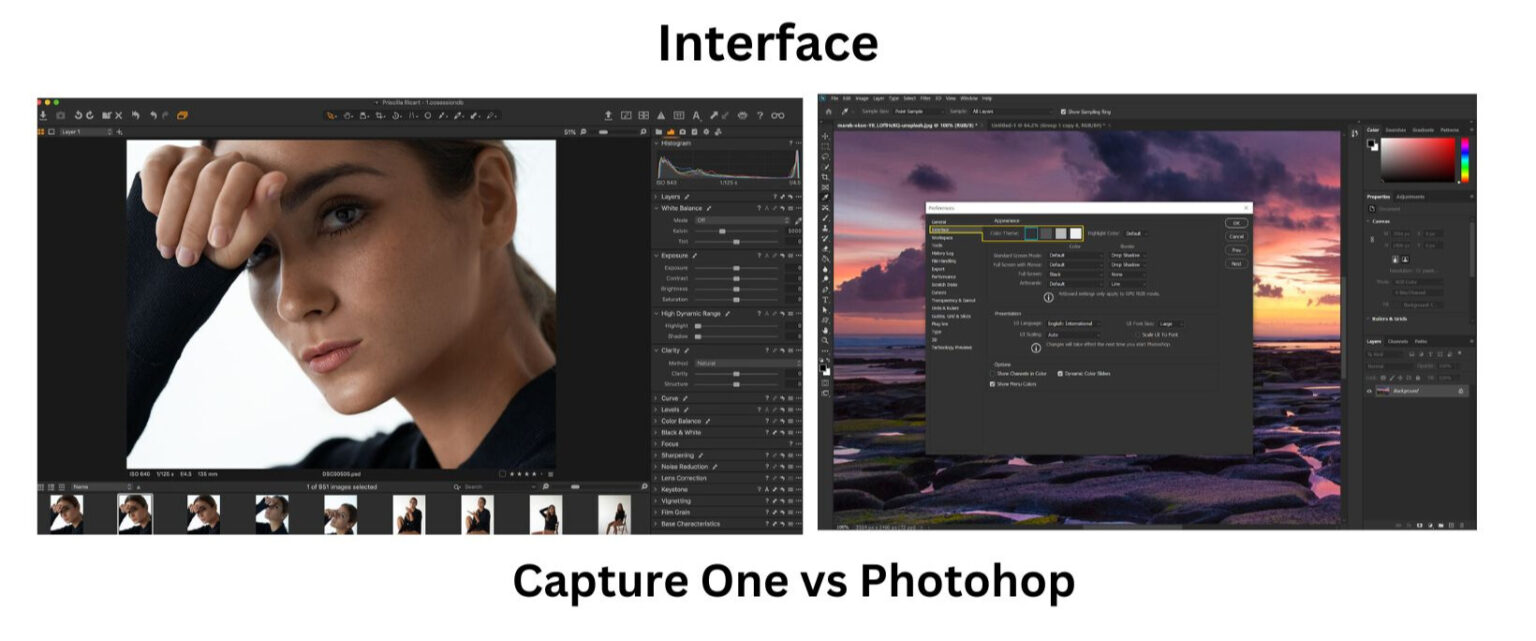The width and height of the screenshot is (1536, 641).
Task: Open the White Balance eyedropper picker
Action: [799, 221]
